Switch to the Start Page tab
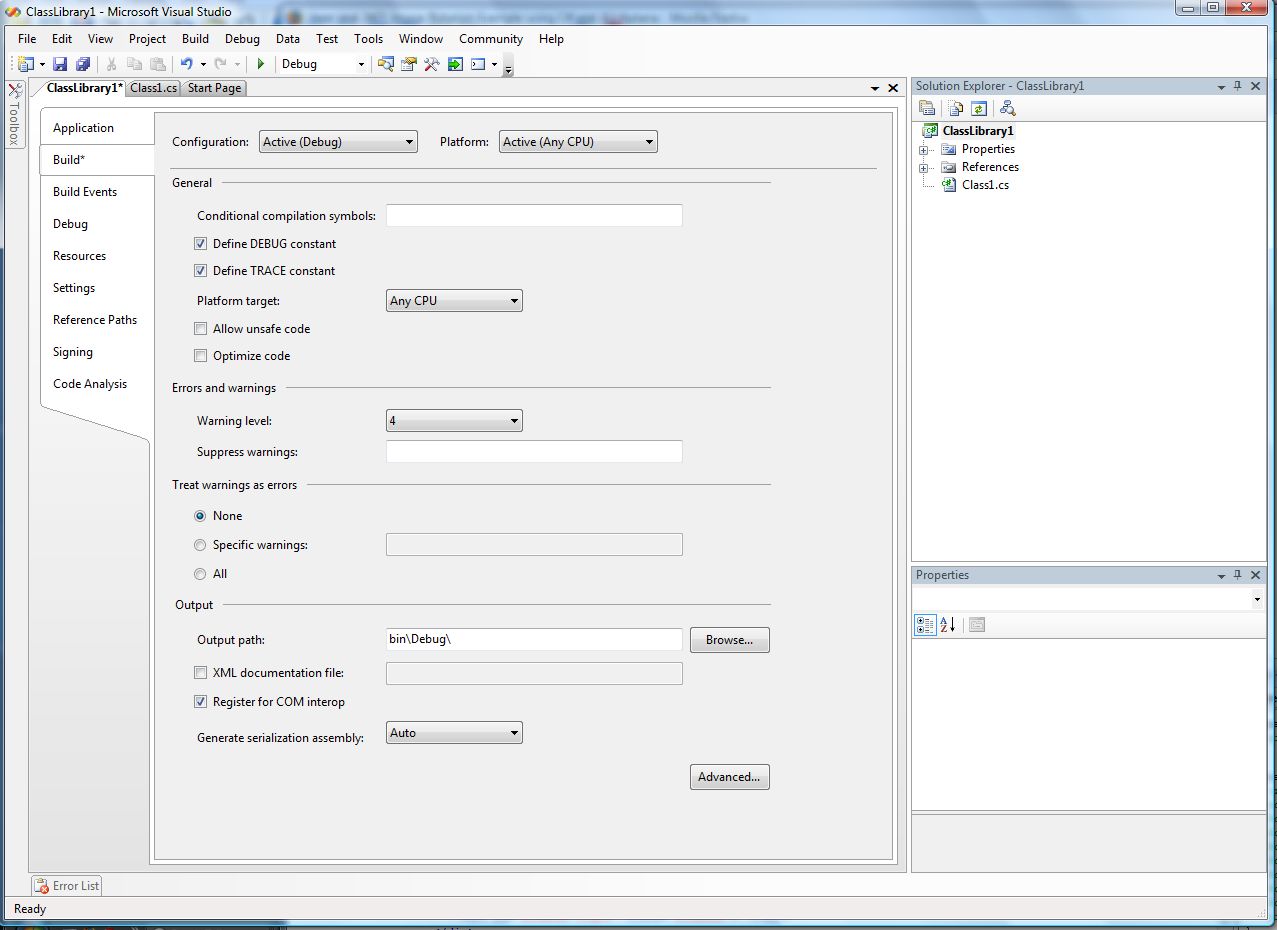This screenshot has height=930, width=1277. pos(214,88)
